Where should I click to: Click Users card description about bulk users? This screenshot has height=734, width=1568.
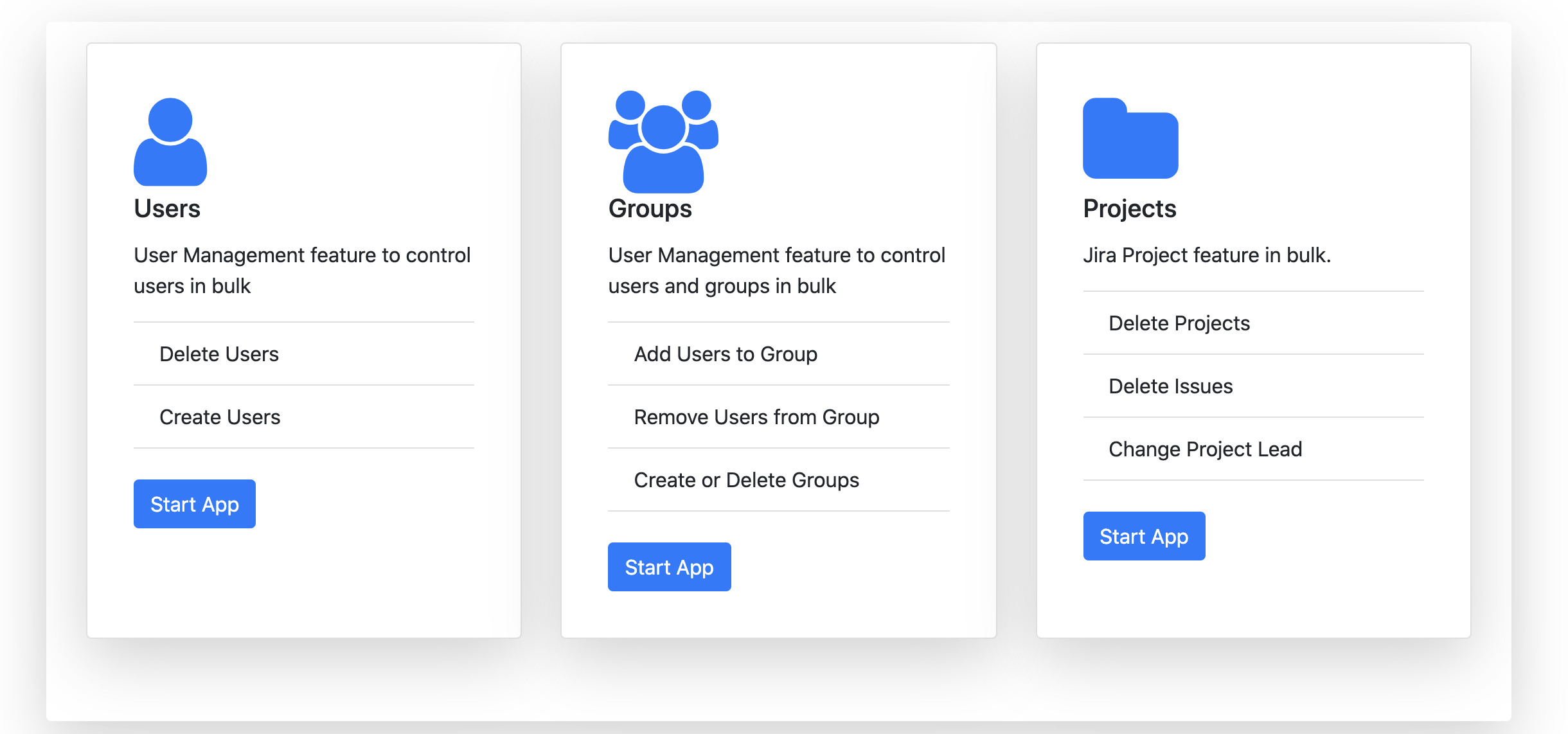[302, 271]
